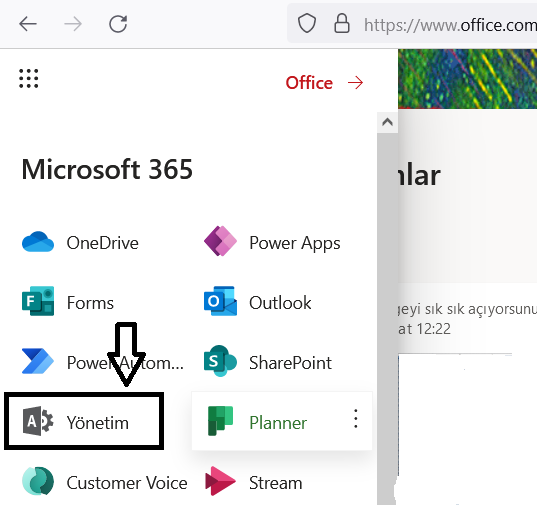
Task: Open Outlook from the app launcher
Action: click(x=220, y=301)
